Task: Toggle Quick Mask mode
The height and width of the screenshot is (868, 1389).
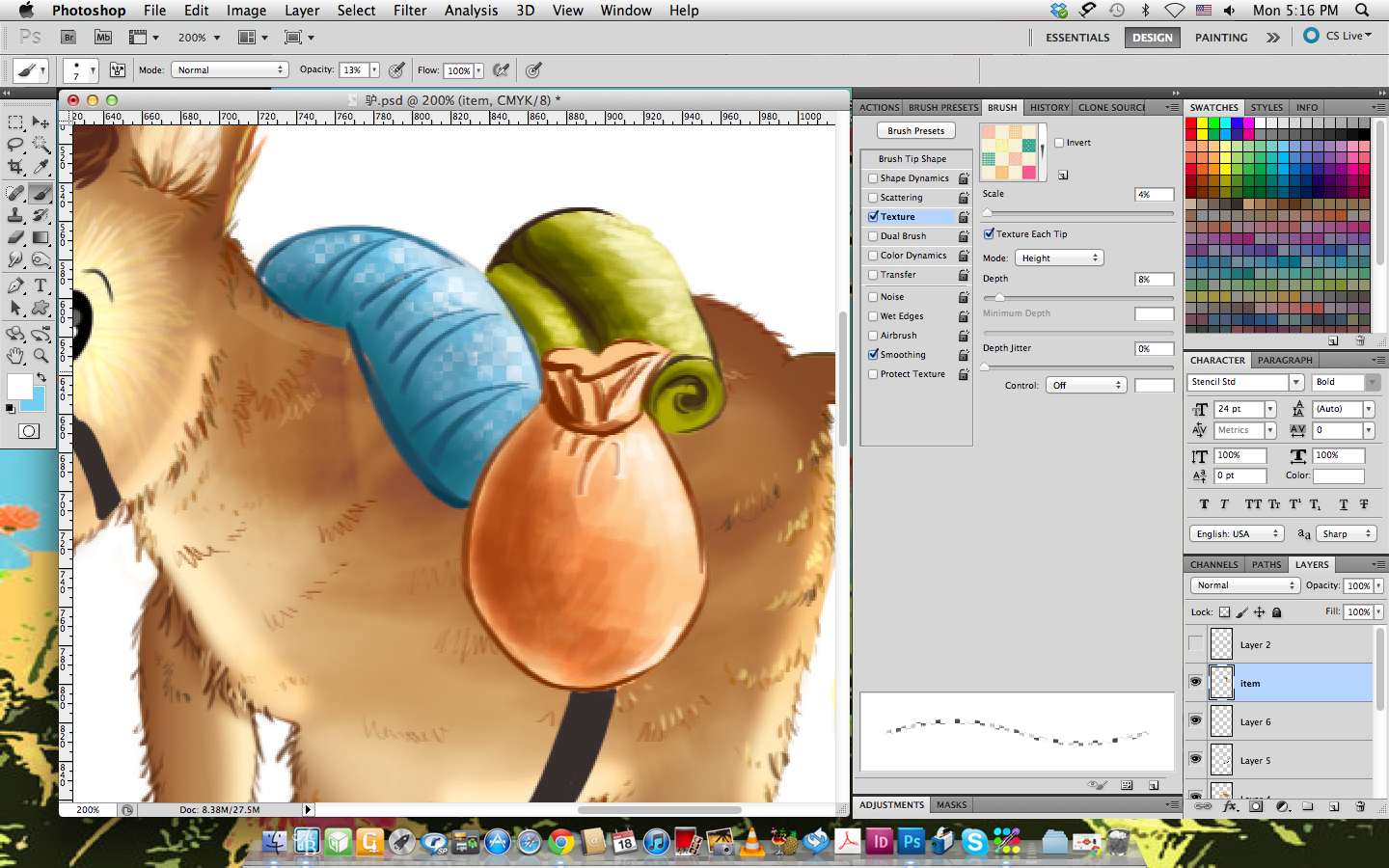Action: (29, 431)
